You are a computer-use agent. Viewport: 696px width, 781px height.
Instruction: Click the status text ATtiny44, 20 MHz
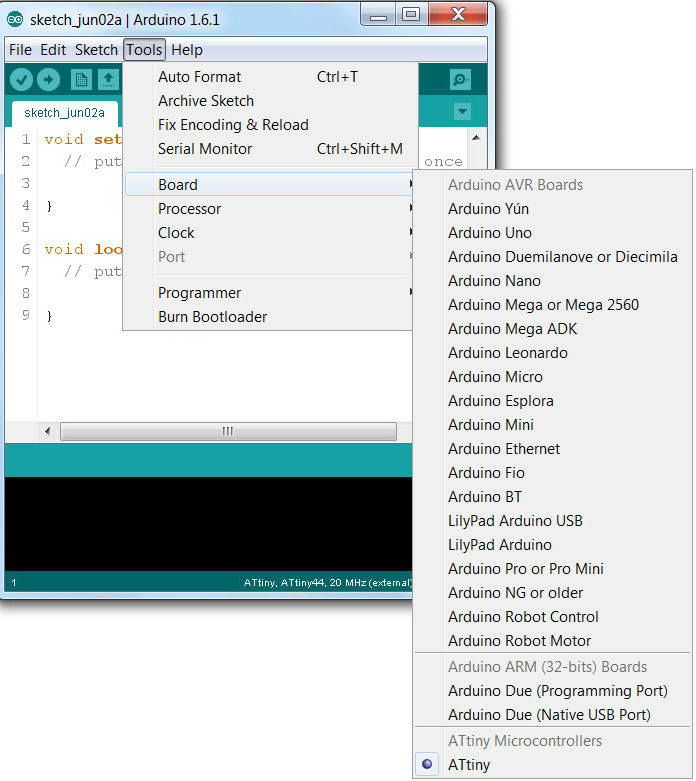(x=327, y=582)
